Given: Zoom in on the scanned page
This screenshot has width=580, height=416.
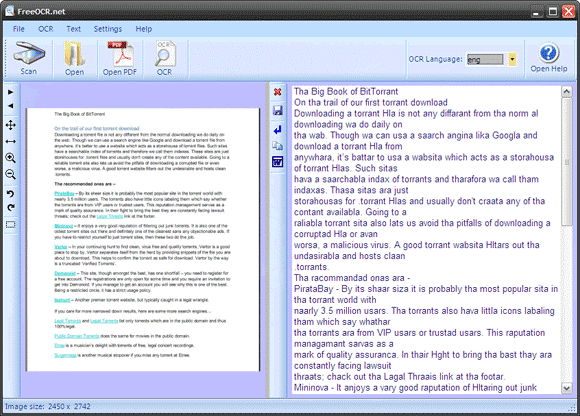Looking at the screenshot, I should click(x=11, y=158).
